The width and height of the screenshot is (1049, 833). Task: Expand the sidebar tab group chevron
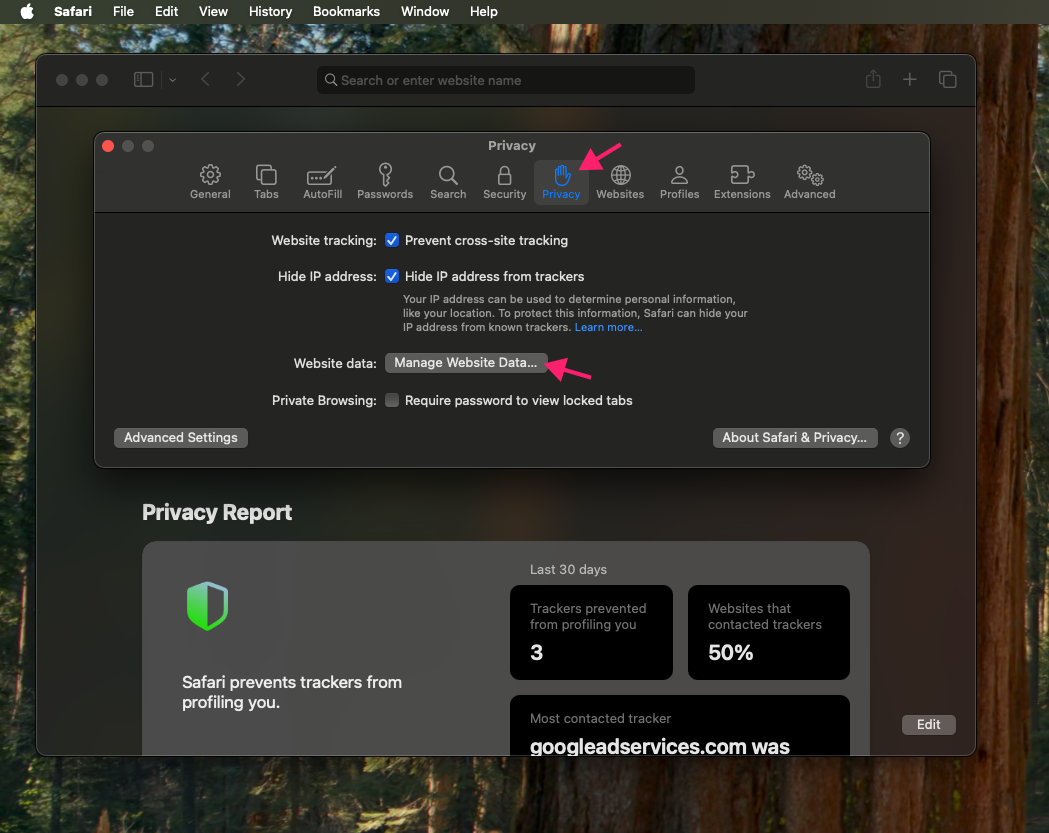(x=173, y=80)
